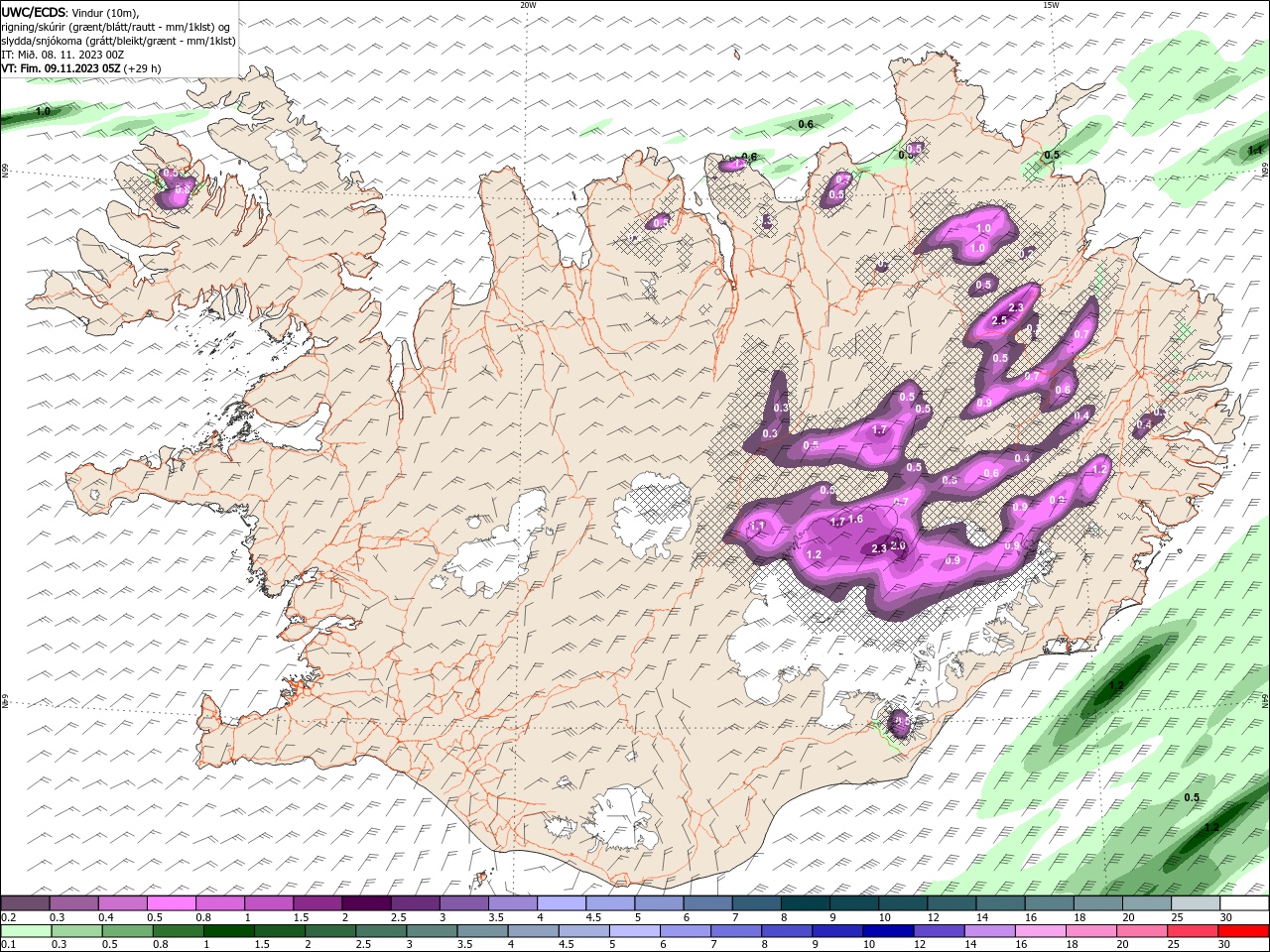This screenshot has width=1270, height=952.
Task: Click the 2.0 snowfall value on the map
Action: 898,545
